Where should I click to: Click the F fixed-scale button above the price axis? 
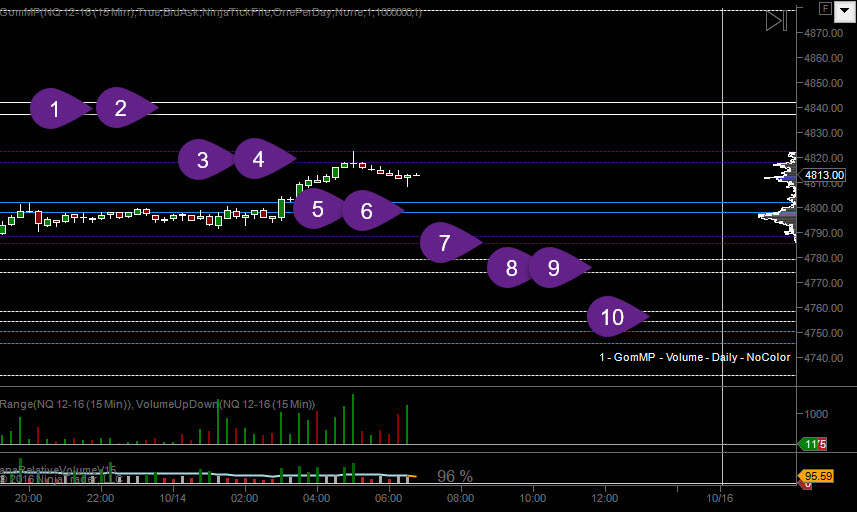[x=825, y=8]
